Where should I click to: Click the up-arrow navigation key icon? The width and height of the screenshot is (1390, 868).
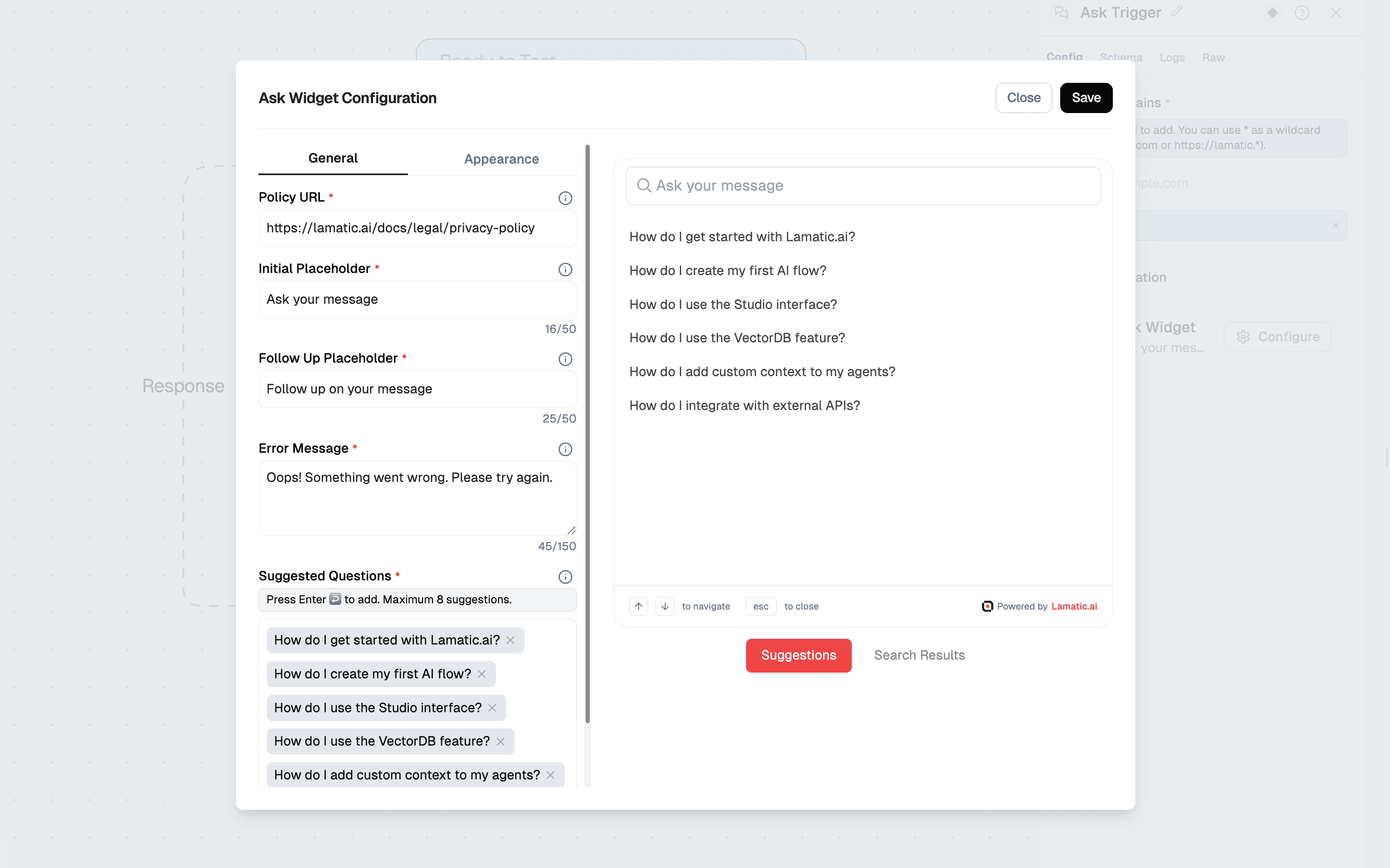click(x=638, y=606)
